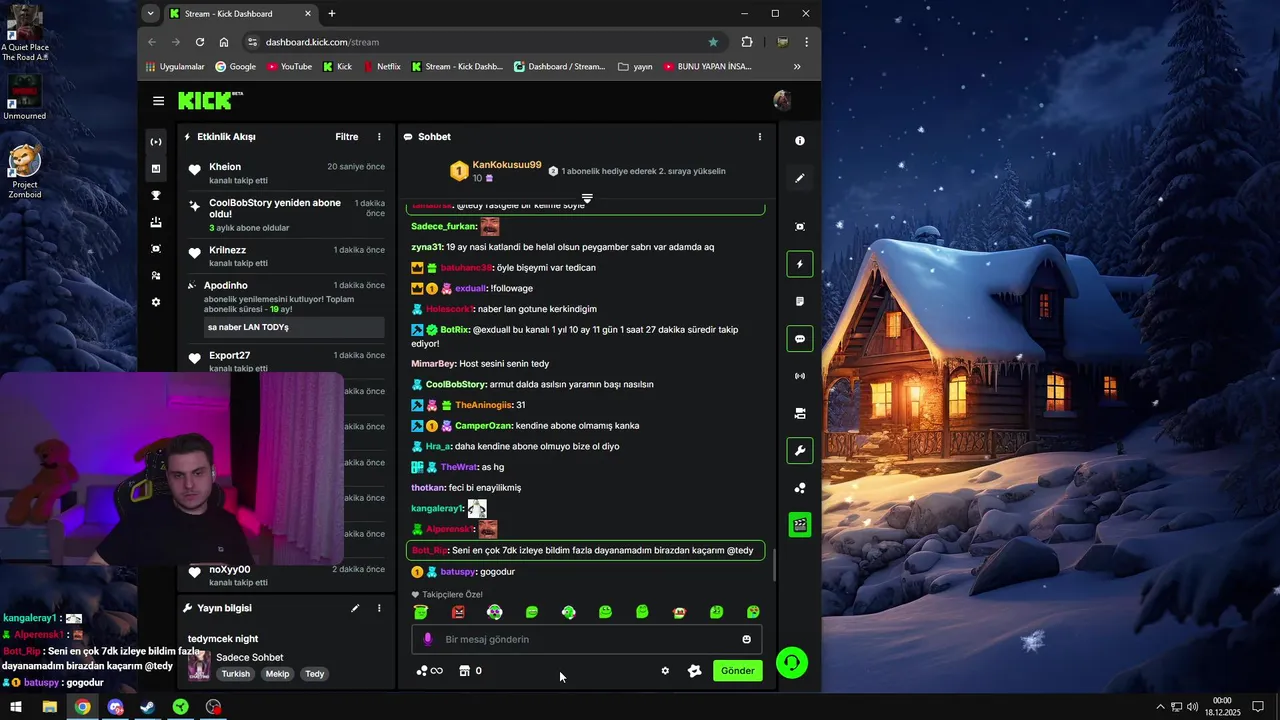Viewport: 1280px width, 720px height.
Task: Click the purple microphone in chat input
Action: [x=428, y=639]
